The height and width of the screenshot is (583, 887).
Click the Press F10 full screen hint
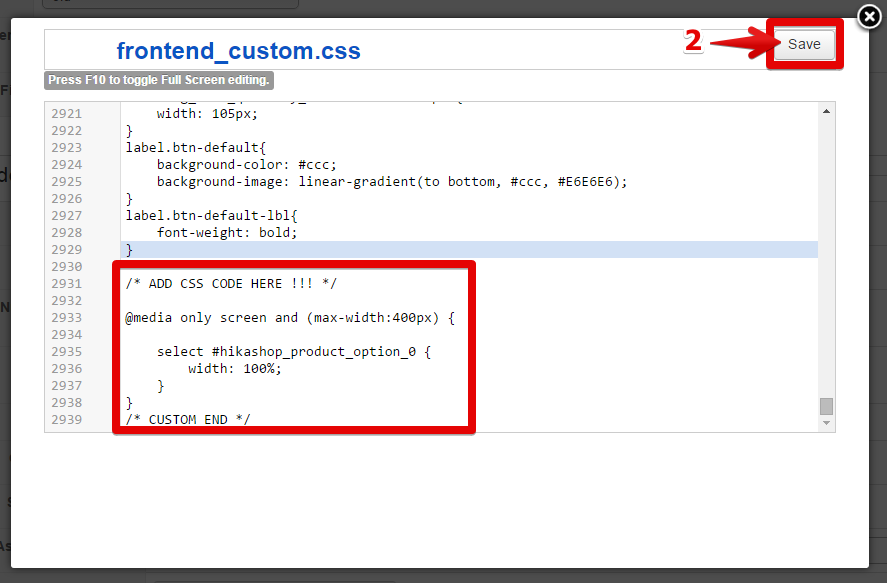[x=158, y=80]
